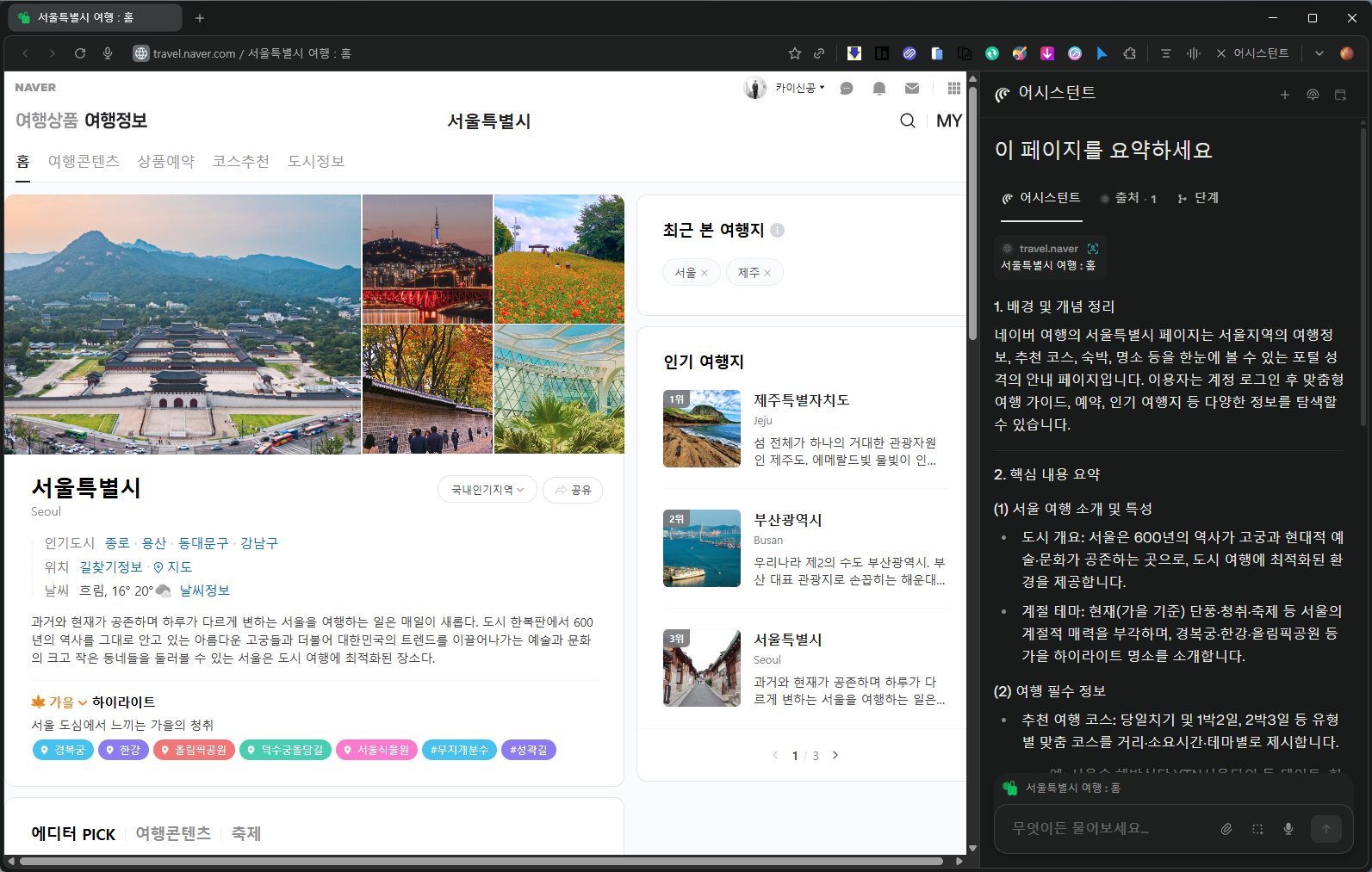Viewport: 1372px width, 872px height.
Task: Click the assistant voice input microphone
Action: pos(1288,829)
